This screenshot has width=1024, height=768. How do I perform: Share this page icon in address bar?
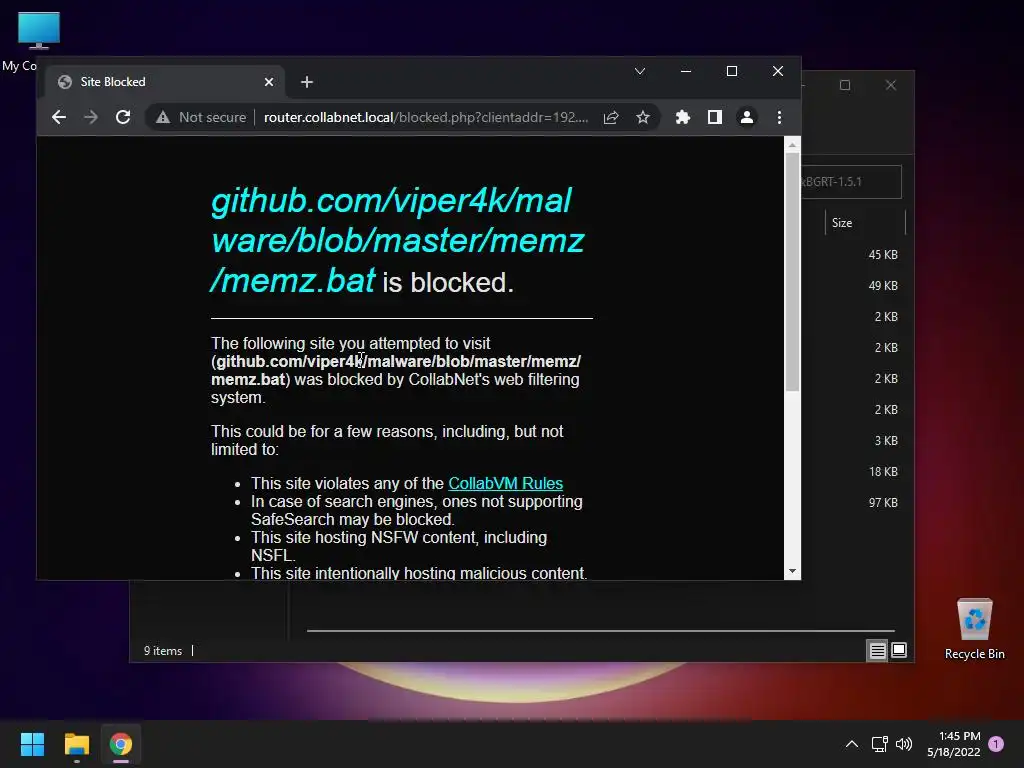[x=611, y=118]
